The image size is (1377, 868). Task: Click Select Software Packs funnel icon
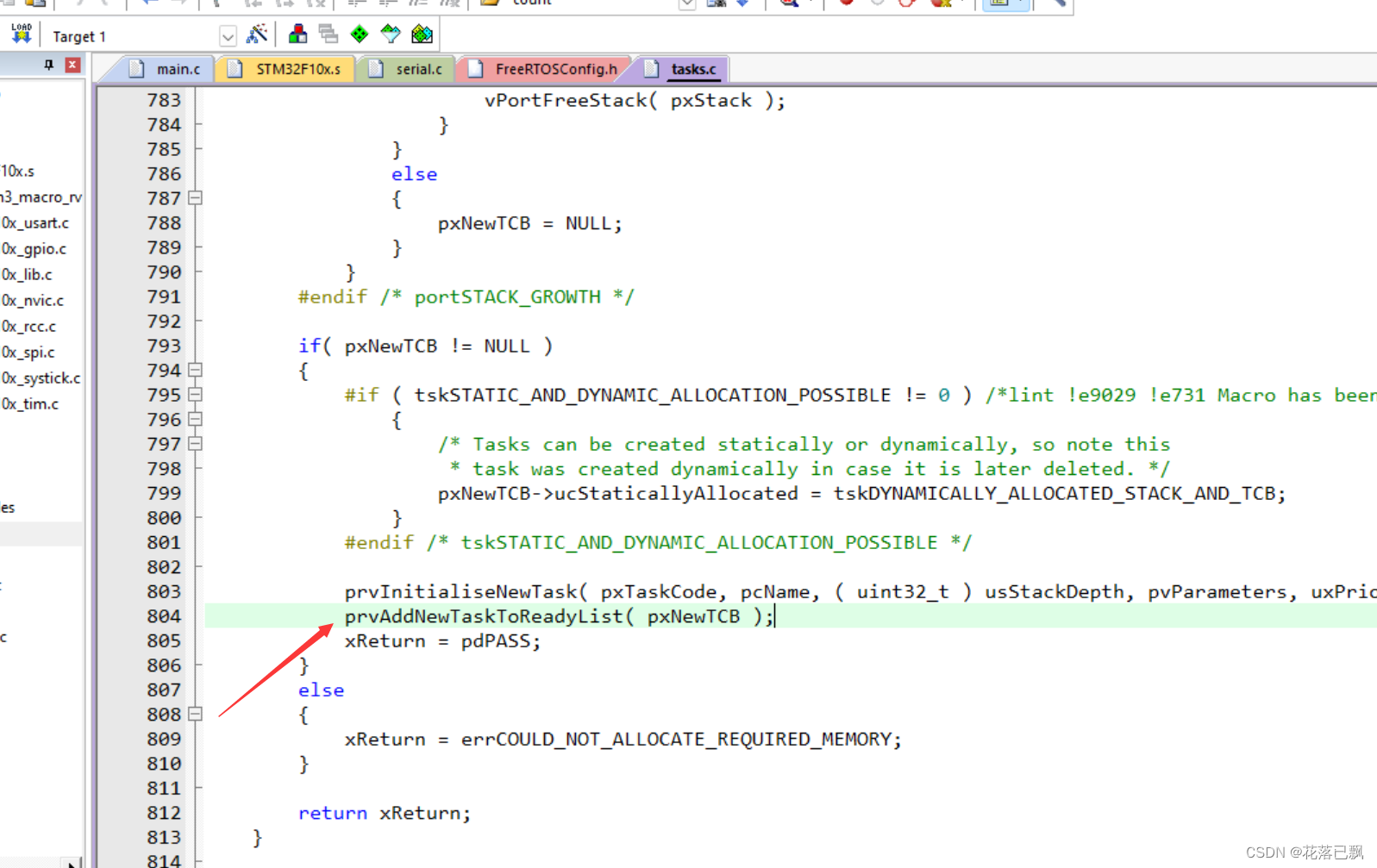391,34
